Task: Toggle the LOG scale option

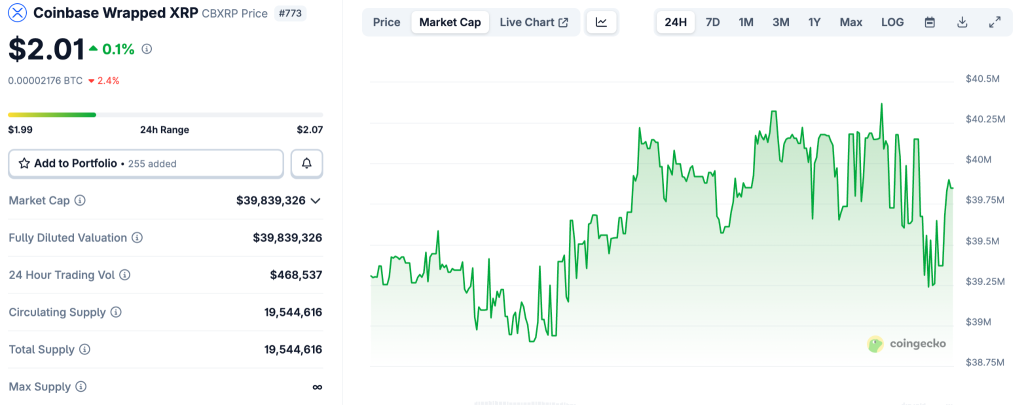Action: click(892, 22)
